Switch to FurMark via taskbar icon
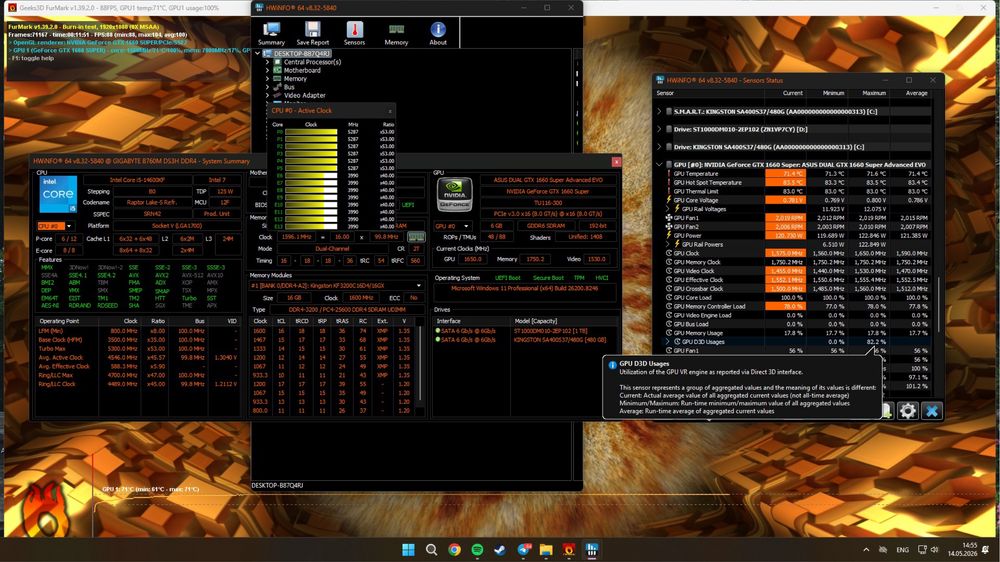 (x=569, y=550)
